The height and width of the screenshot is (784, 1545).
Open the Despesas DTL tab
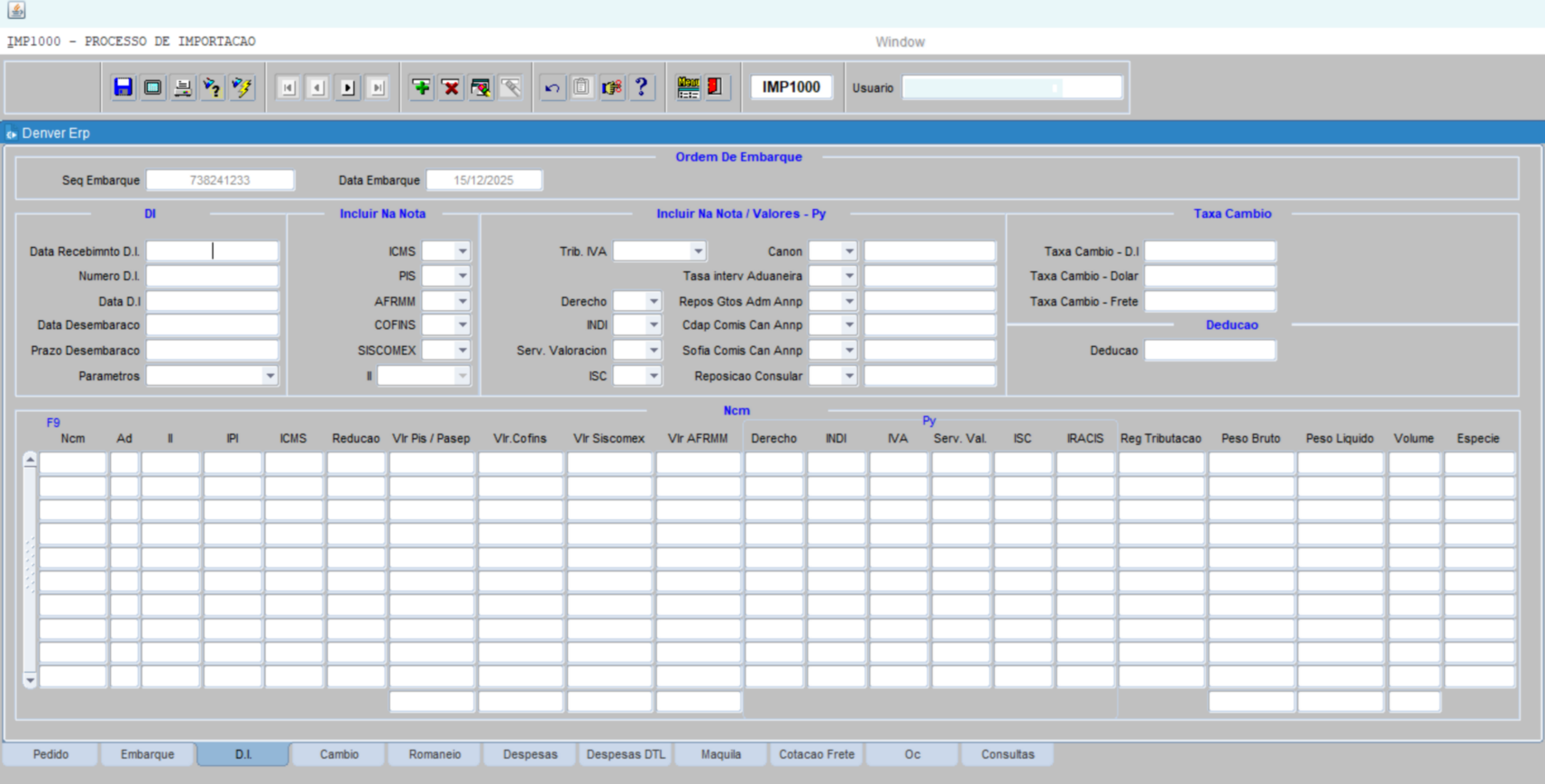coord(626,754)
